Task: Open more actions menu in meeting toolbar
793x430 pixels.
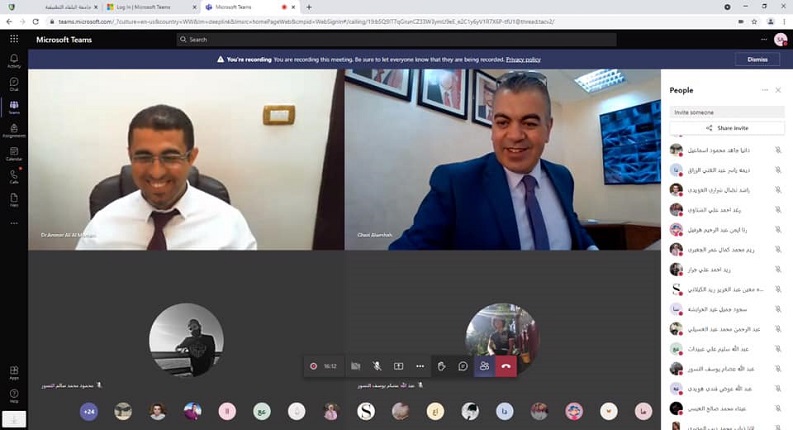Action: click(420, 366)
